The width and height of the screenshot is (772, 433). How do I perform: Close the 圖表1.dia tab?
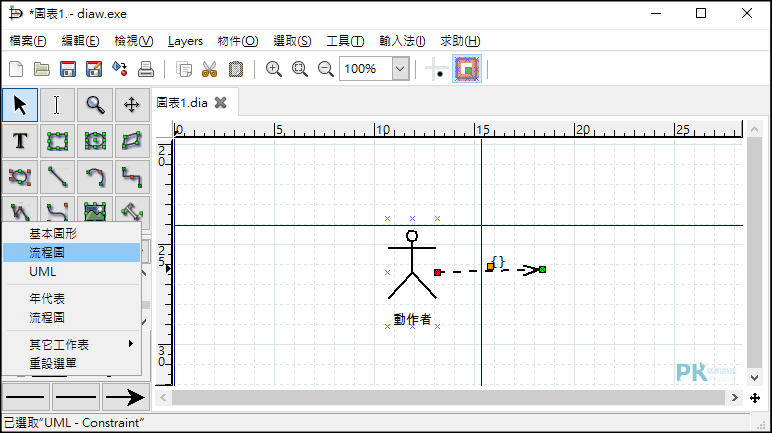click(221, 102)
